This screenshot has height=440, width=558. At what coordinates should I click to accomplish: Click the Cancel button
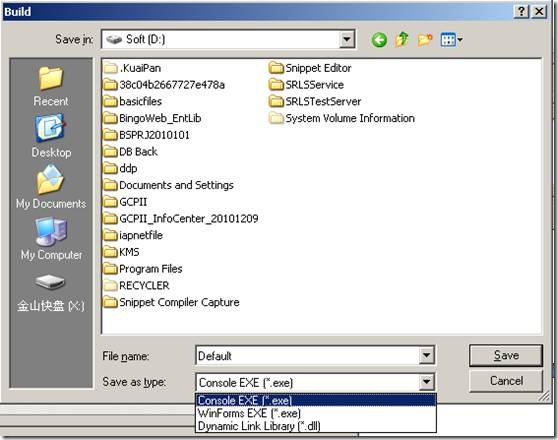click(506, 381)
